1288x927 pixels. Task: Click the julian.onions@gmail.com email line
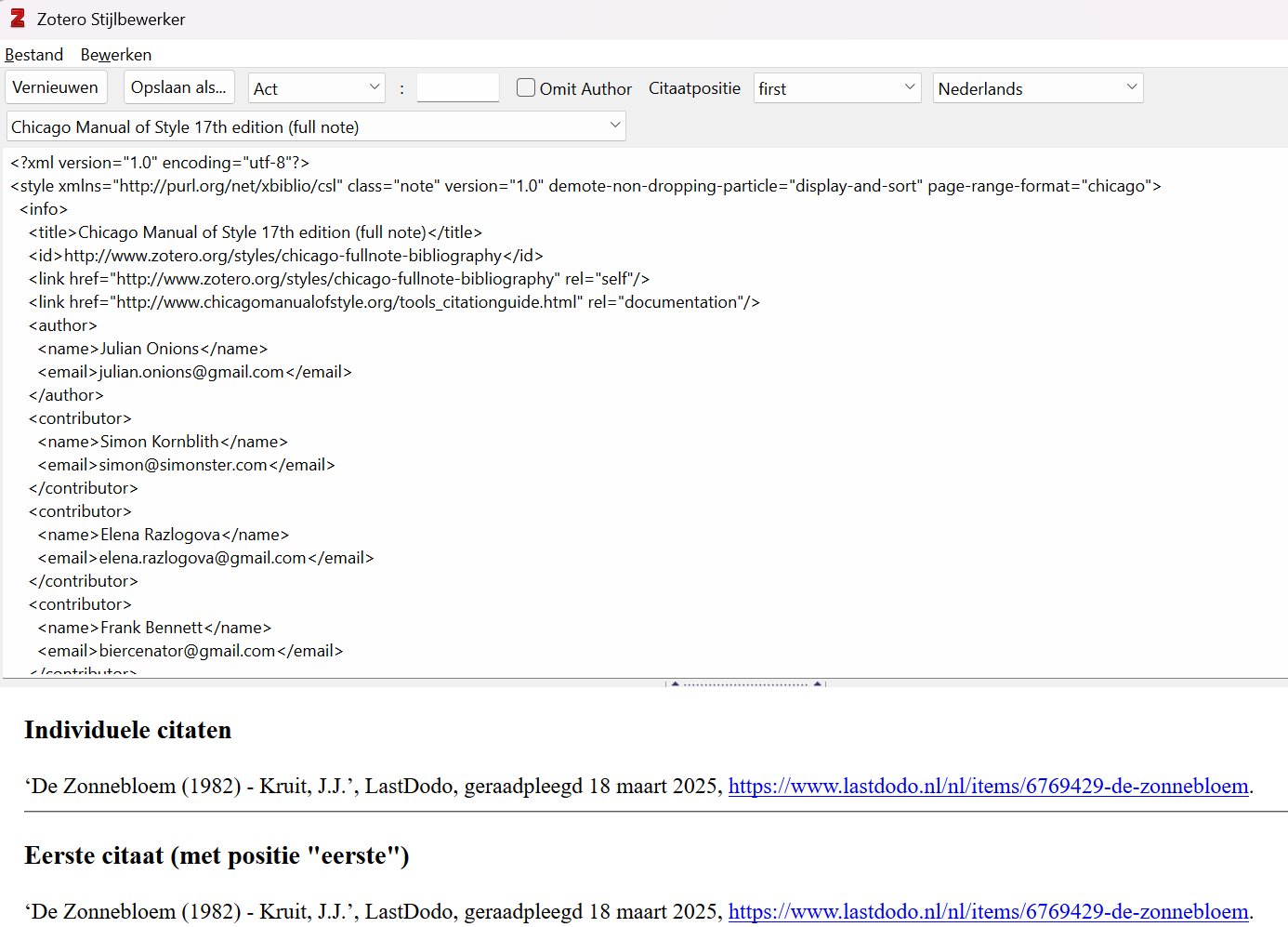pyautogui.click(x=195, y=372)
